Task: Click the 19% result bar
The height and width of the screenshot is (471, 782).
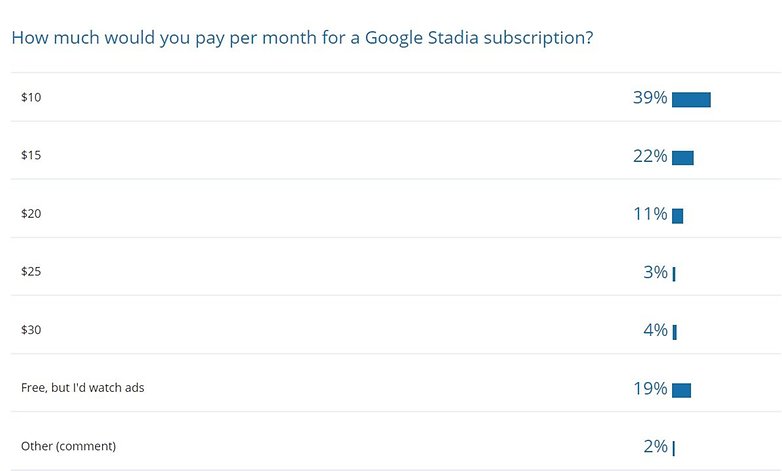Action: (x=681, y=390)
